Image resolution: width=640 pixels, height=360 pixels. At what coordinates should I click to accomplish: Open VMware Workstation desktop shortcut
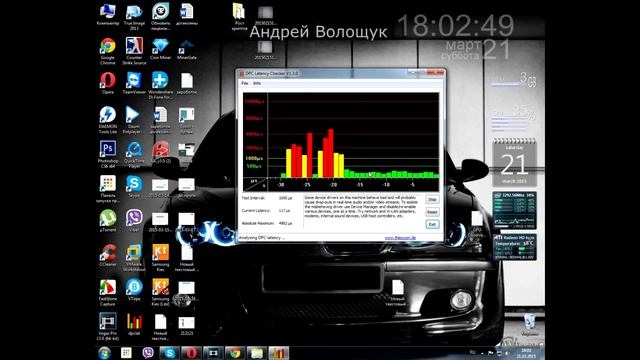pyautogui.click(x=134, y=258)
